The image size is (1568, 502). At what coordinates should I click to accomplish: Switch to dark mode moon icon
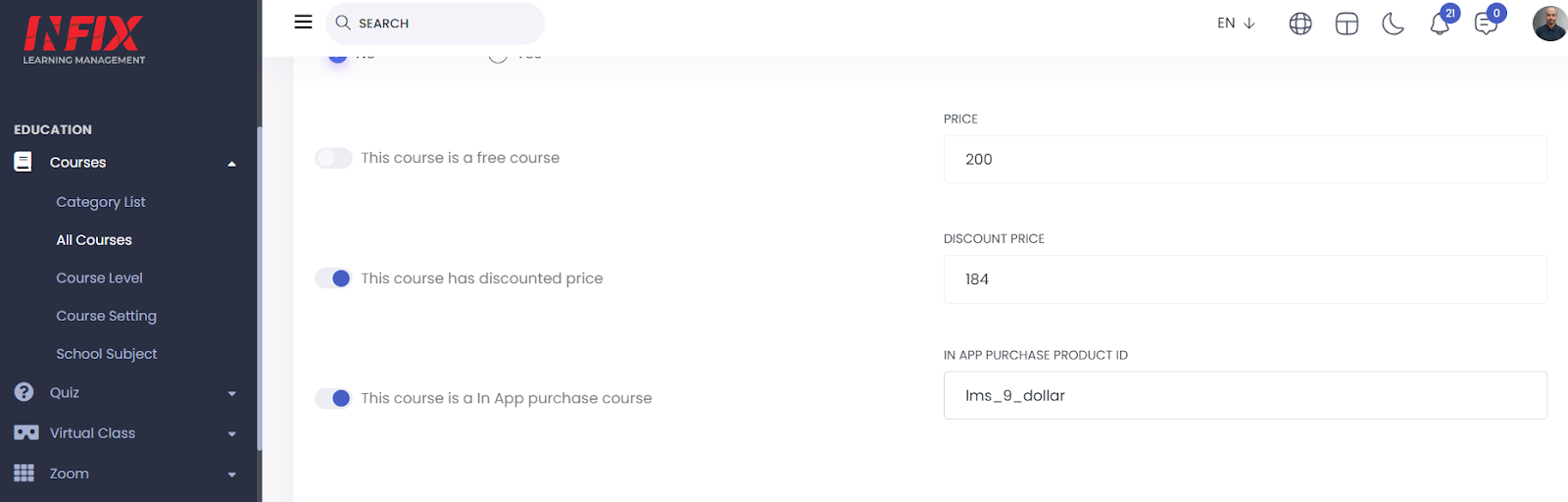click(1393, 24)
